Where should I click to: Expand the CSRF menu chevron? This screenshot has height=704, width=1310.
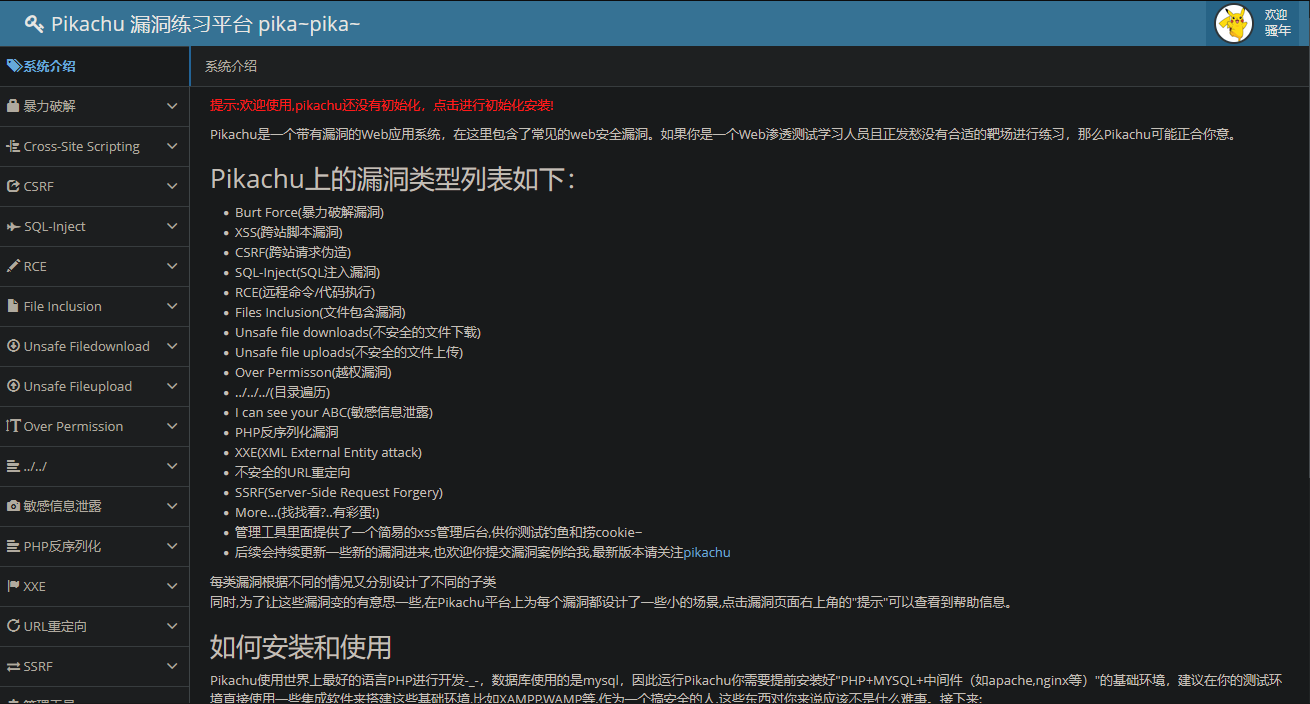click(x=170, y=186)
